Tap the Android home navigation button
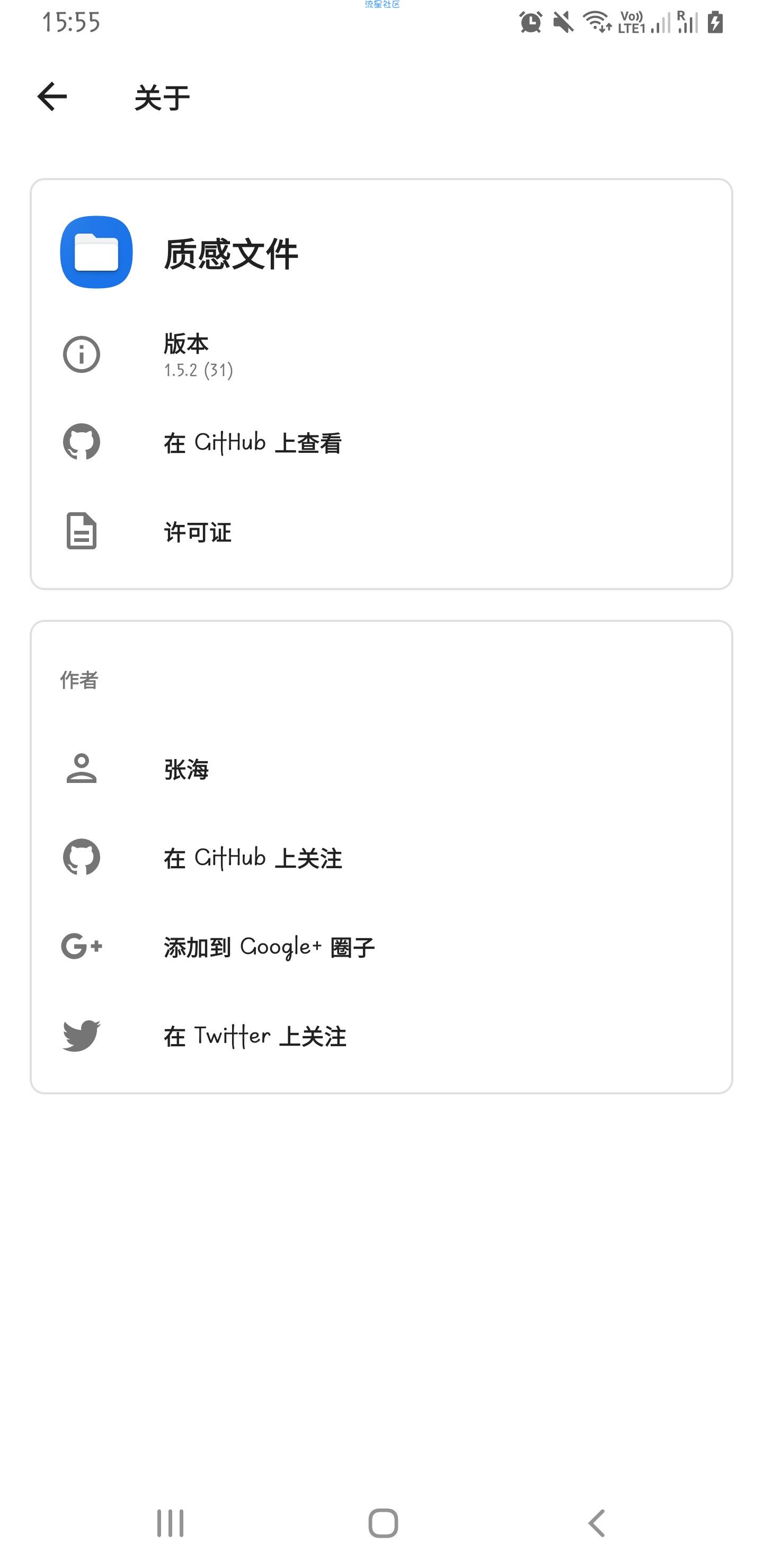 (383, 1524)
